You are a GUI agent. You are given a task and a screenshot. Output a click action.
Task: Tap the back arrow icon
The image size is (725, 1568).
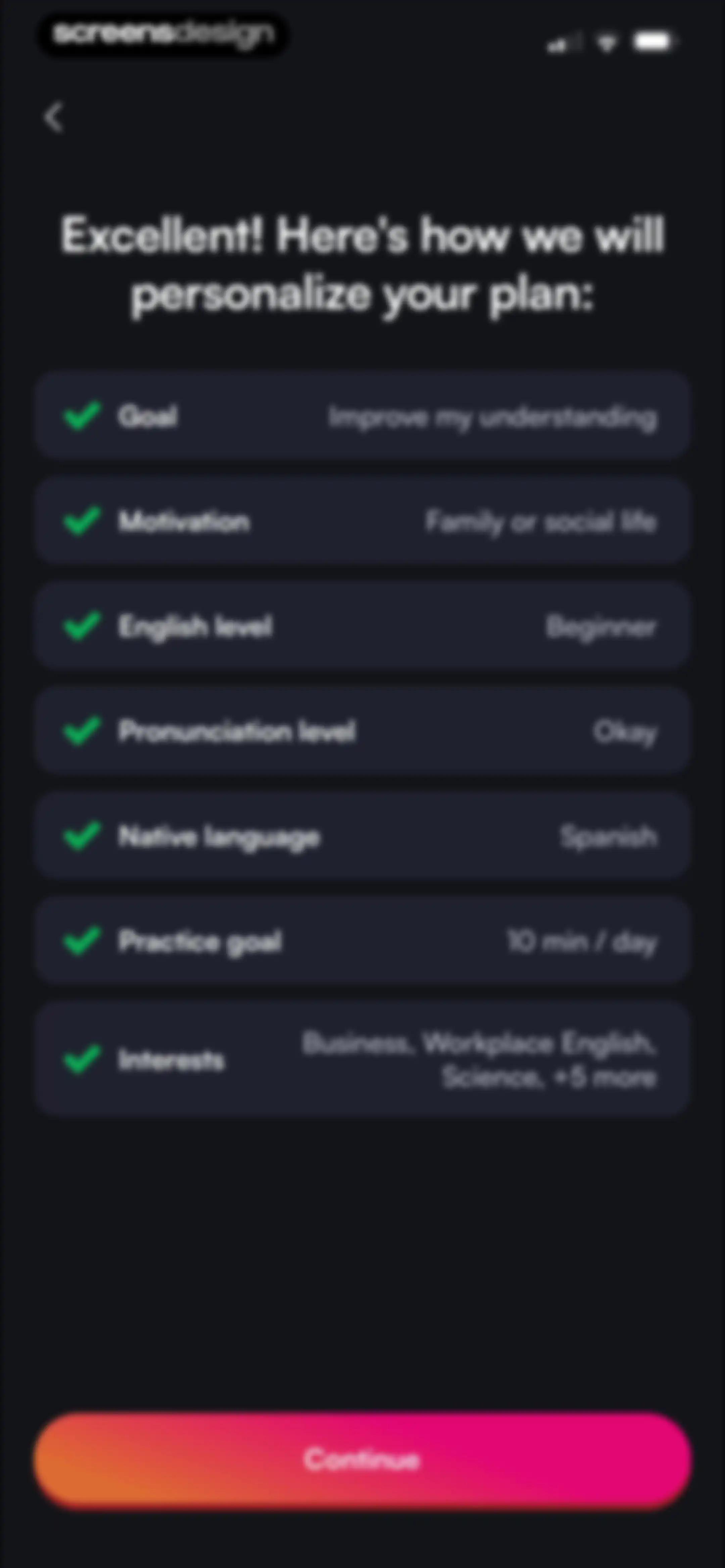tap(54, 117)
